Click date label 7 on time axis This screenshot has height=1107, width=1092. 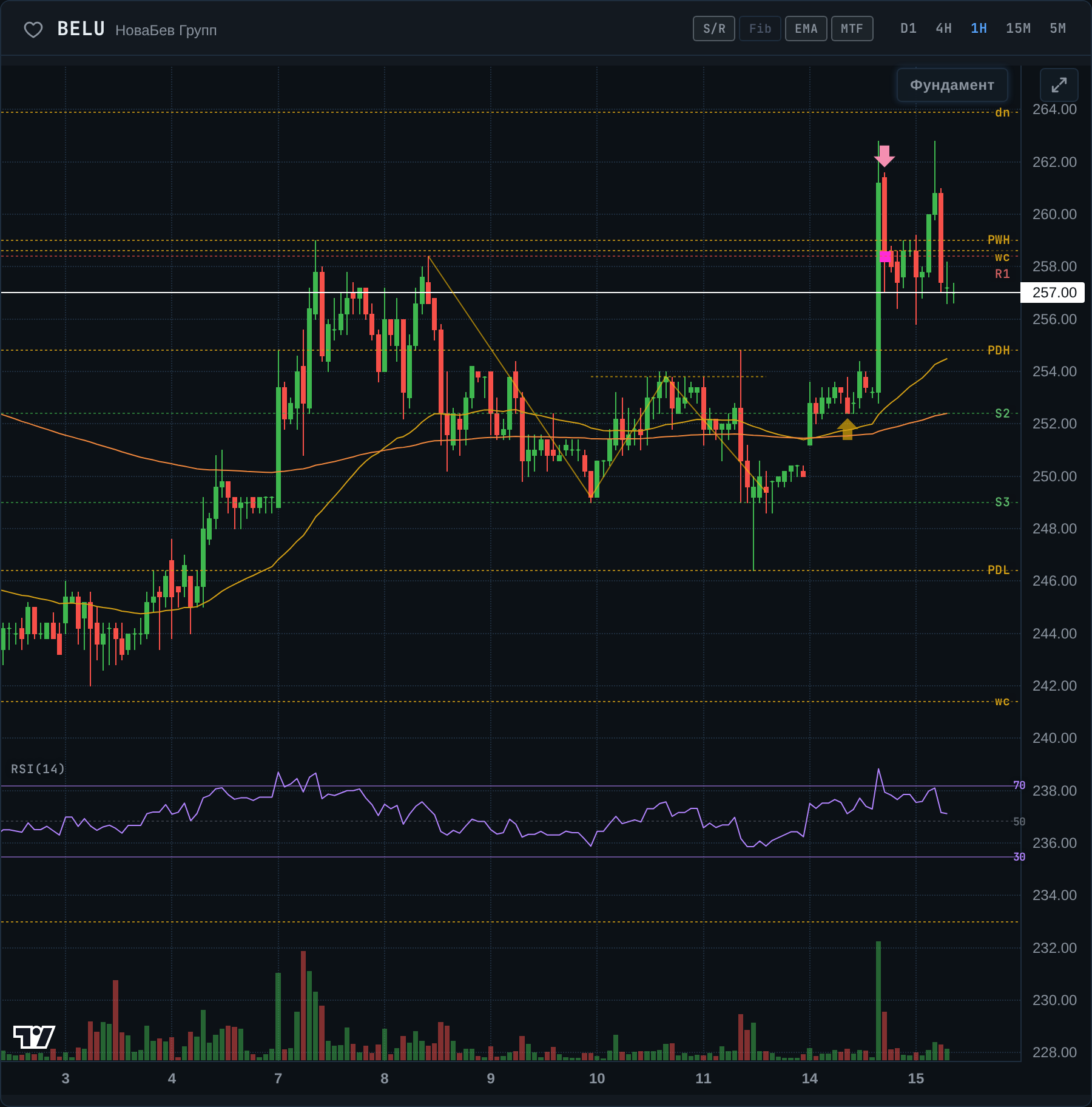coord(278,1078)
